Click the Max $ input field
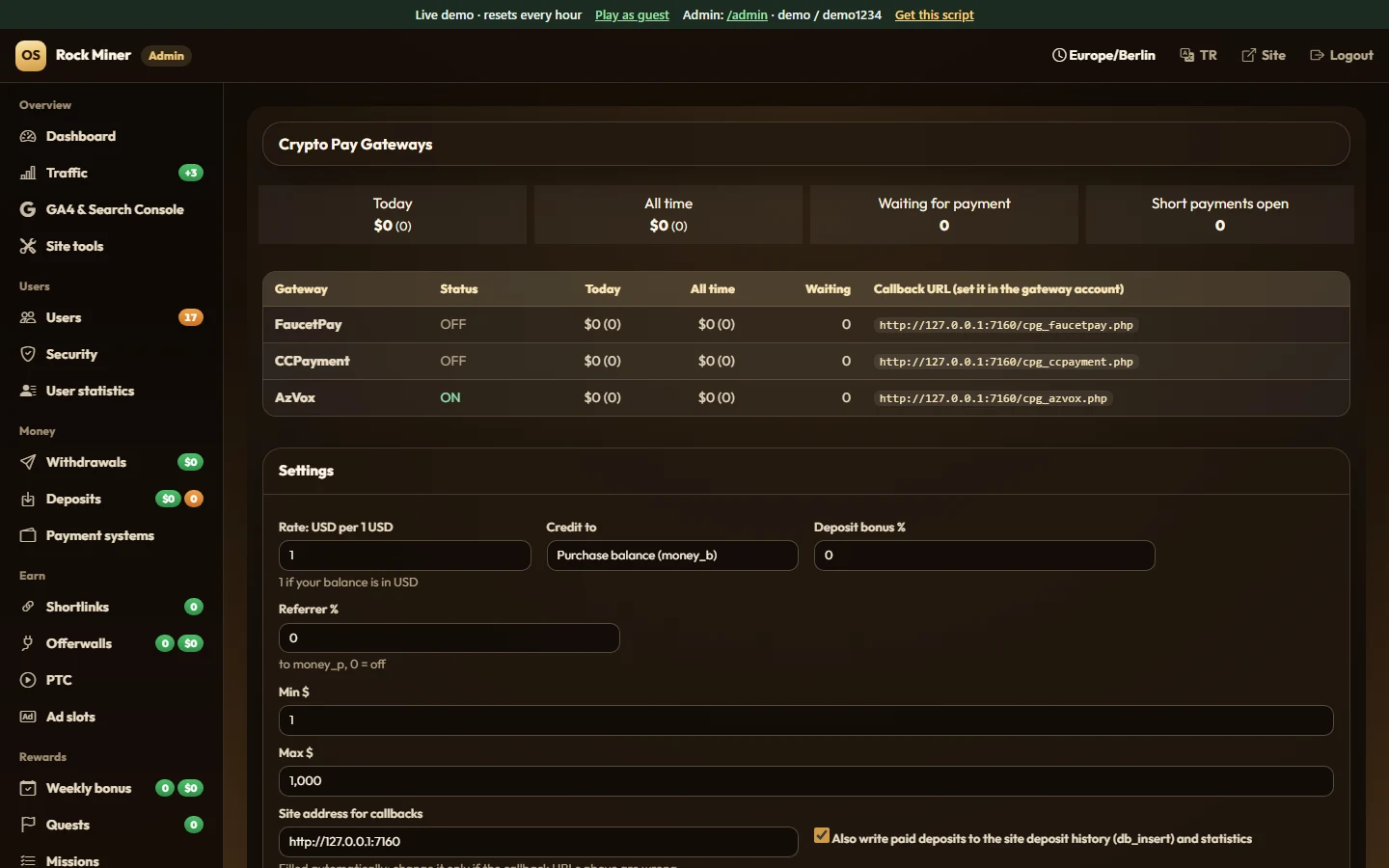The width and height of the screenshot is (1389, 868). tap(805, 781)
